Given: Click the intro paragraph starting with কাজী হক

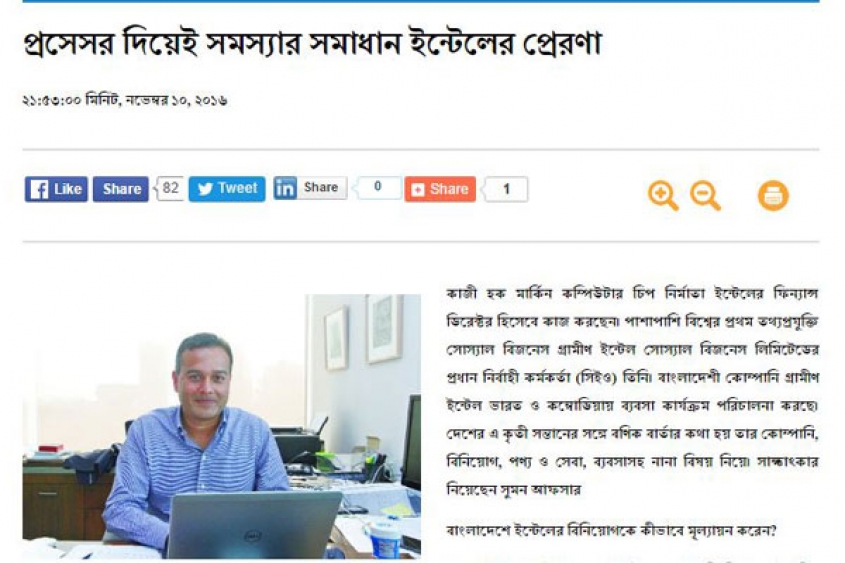Looking at the screenshot, I should point(633,392).
